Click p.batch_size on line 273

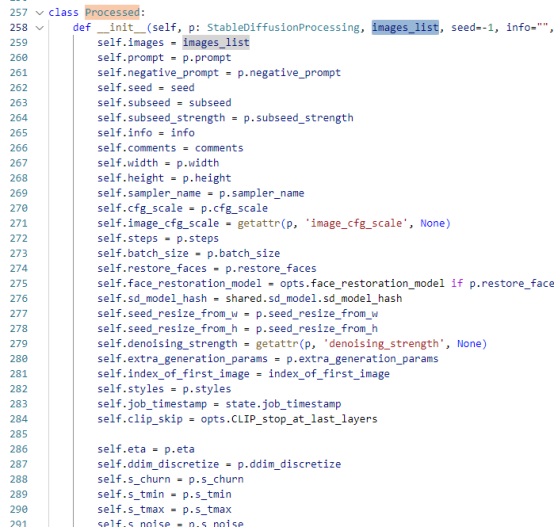tap(243, 253)
